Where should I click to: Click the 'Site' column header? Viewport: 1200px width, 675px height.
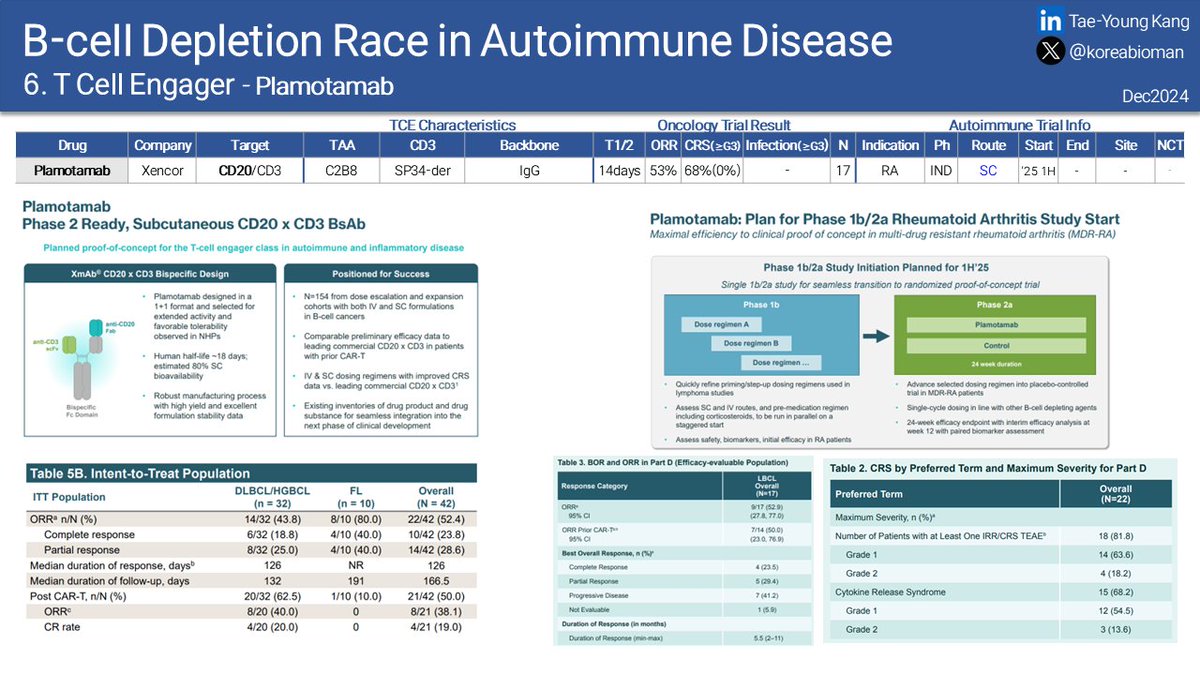pos(1125,145)
